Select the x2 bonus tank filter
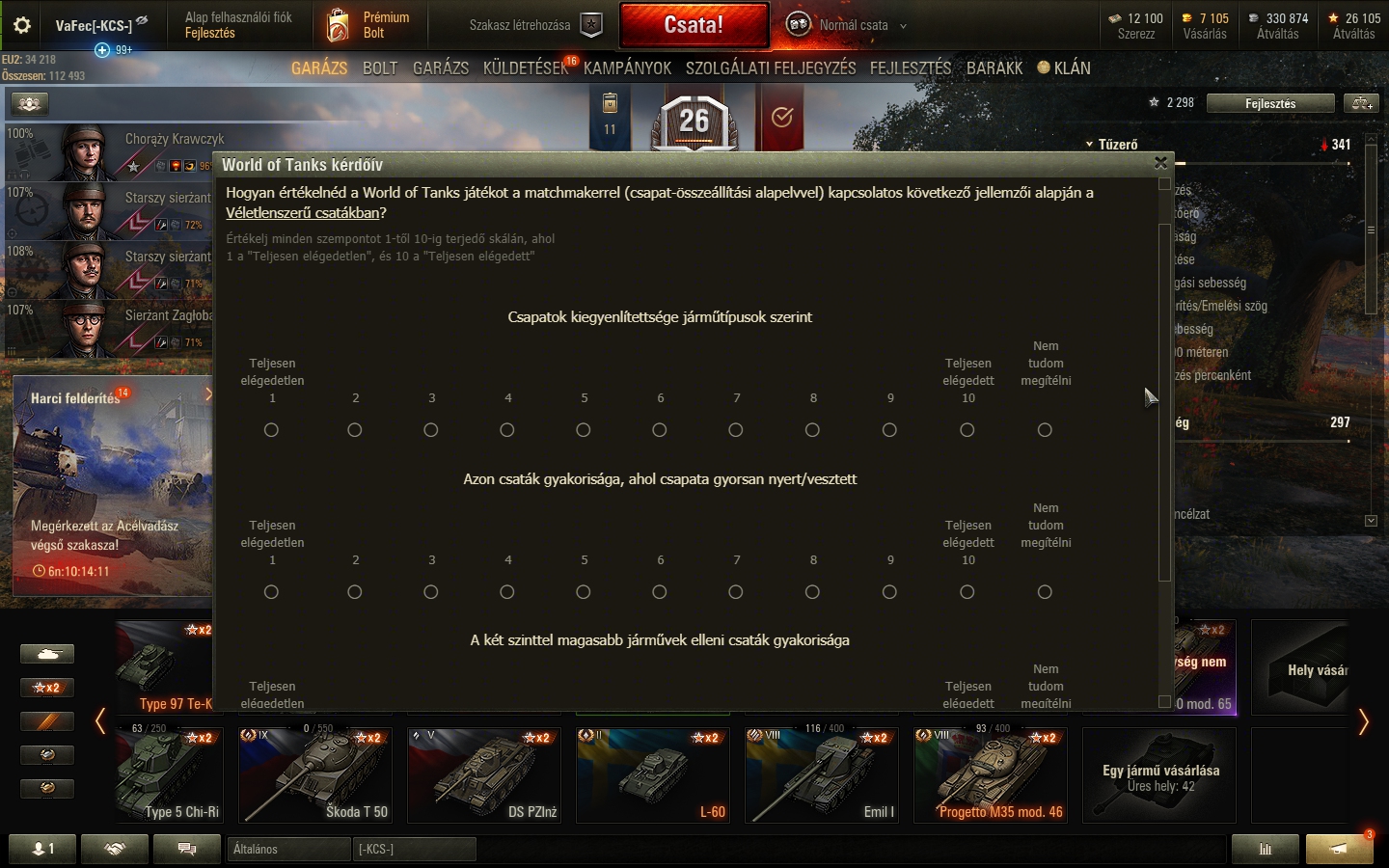The width and height of the screenshot is (1389, 868). [x=46, y=688]
